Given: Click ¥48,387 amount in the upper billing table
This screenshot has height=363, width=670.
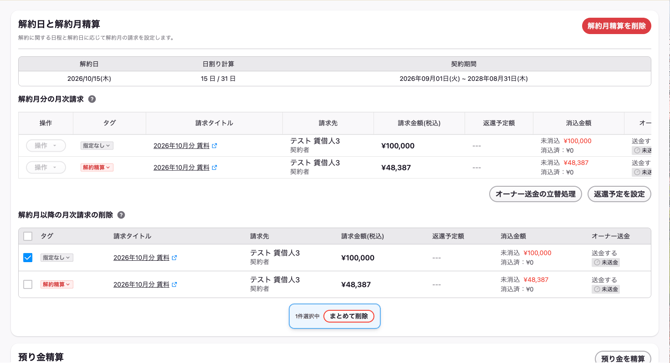Looking at the screenshot, I should click(x=396, y=167).
